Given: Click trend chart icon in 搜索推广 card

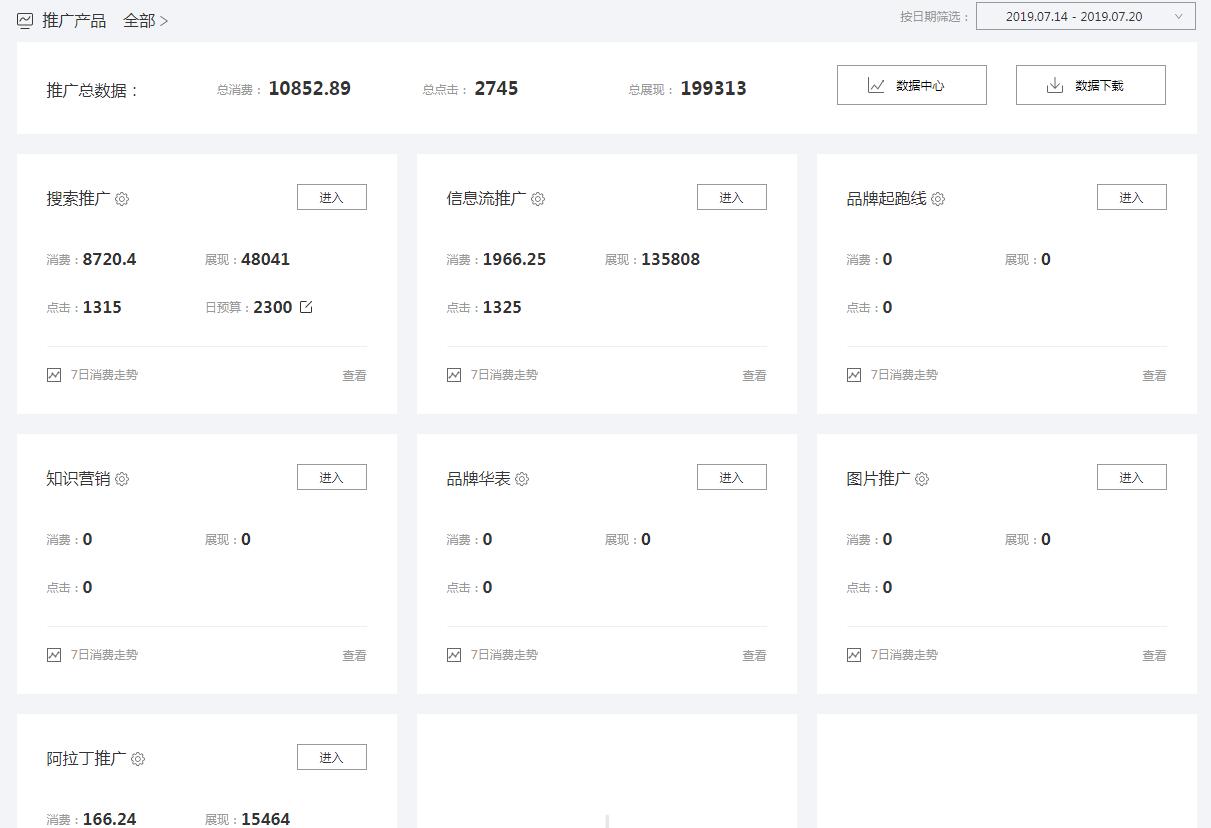Looking at the screenshot, I should pyautogui.click(x=54, y=375).
